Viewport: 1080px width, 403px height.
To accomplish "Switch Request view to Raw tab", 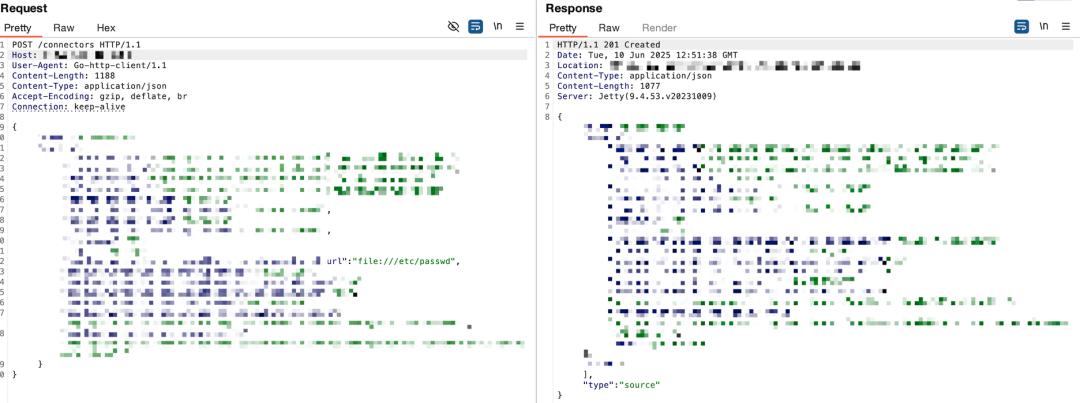I will pyautogui.click(x=64, y=28).
